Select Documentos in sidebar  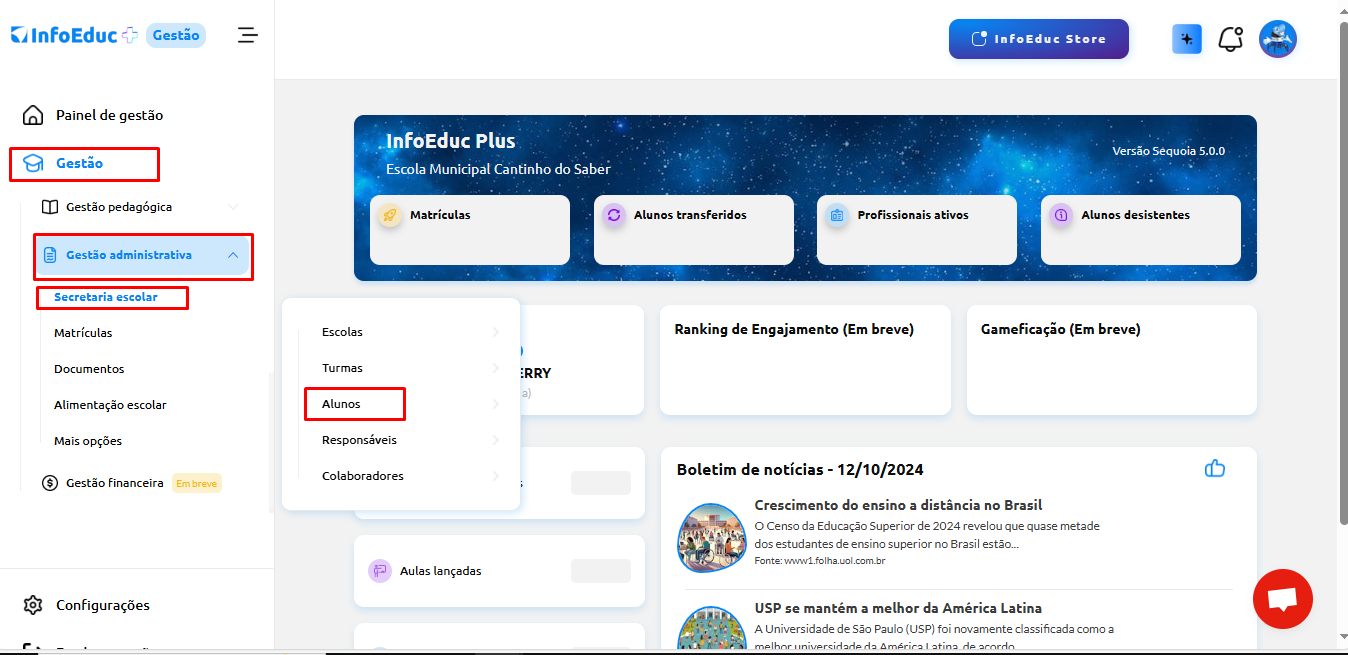(89, 369)
